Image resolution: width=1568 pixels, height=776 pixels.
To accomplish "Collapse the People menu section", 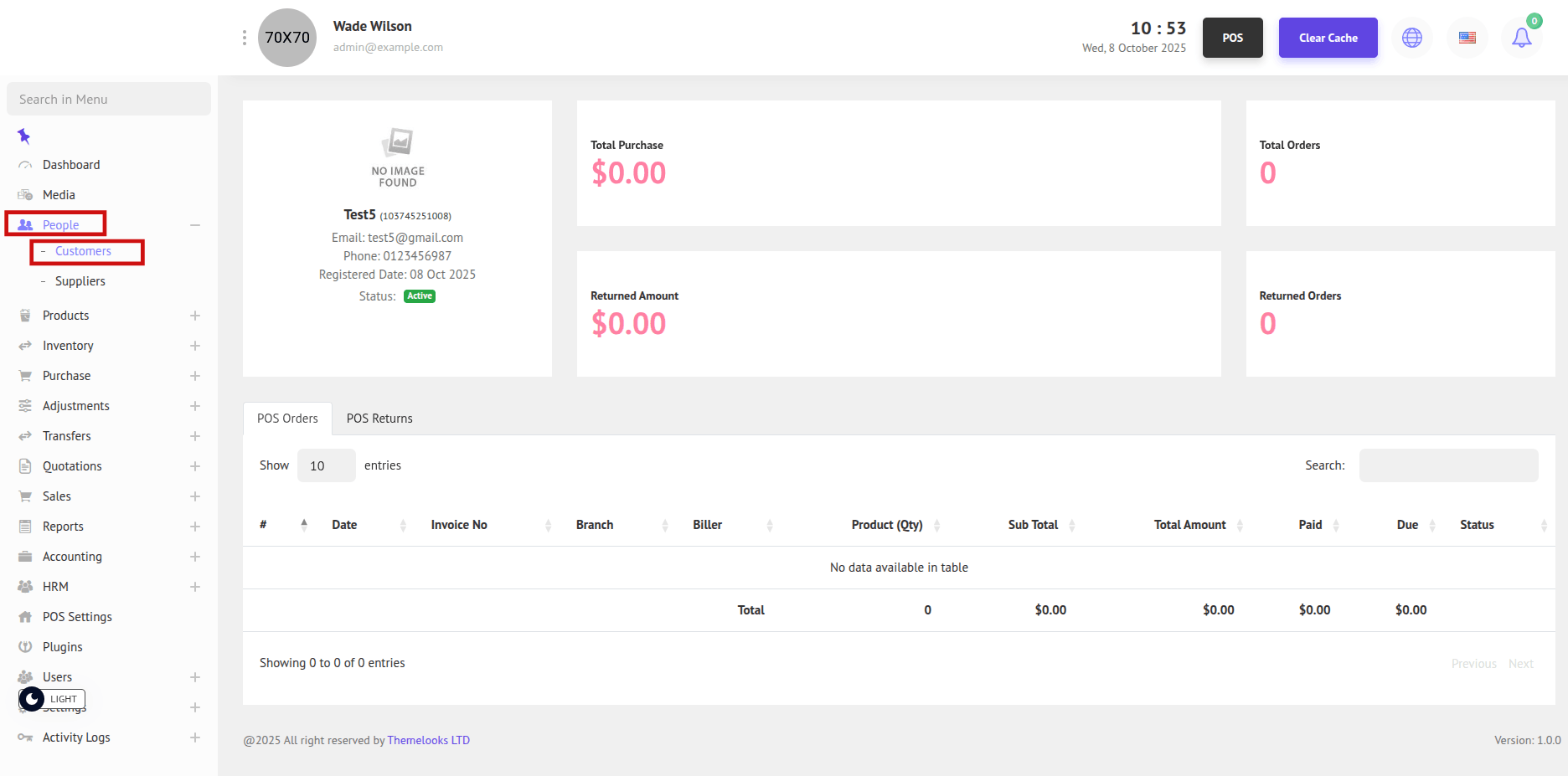I will pyautogui.click(x=194, y=225).
